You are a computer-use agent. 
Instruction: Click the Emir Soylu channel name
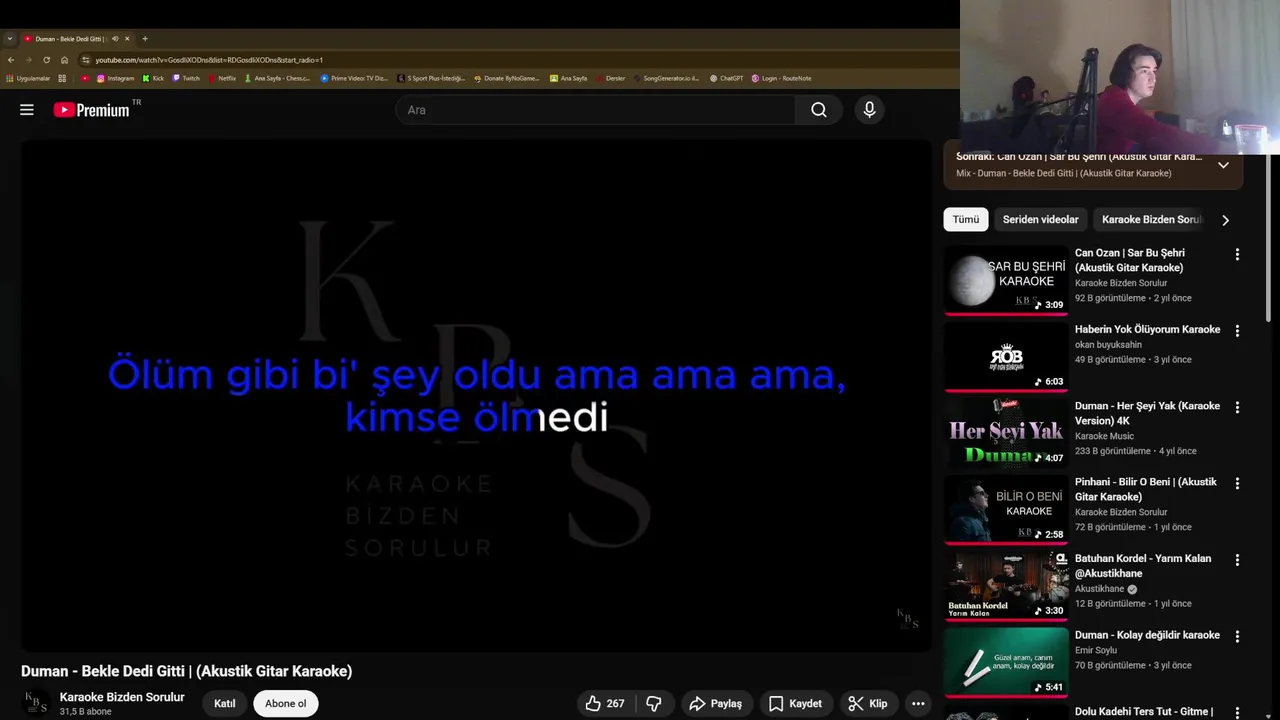(1096, 650)
